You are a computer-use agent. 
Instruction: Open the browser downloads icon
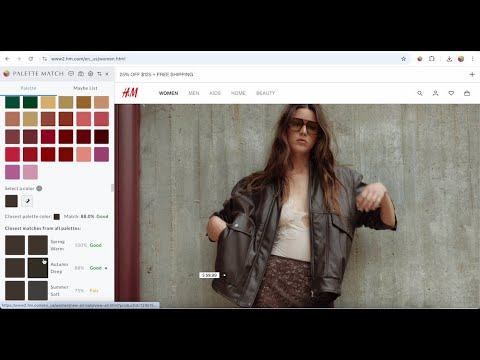coord(449,59)
